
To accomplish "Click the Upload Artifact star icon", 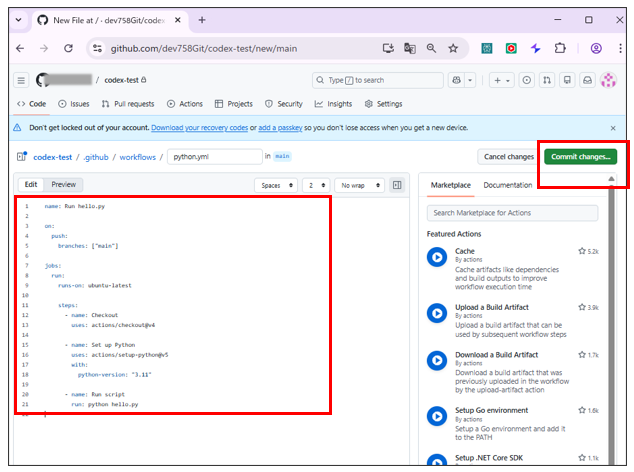I will point(582,307).
